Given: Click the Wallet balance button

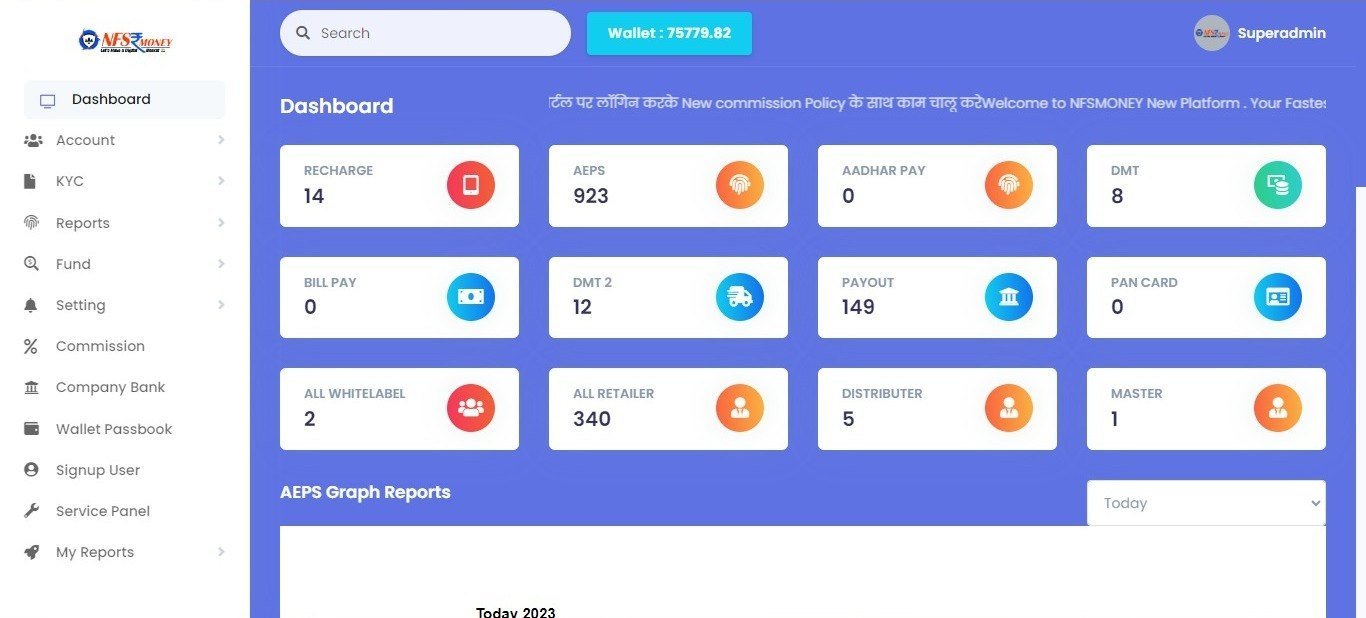Looking at the screenshot, I should 669,33.
